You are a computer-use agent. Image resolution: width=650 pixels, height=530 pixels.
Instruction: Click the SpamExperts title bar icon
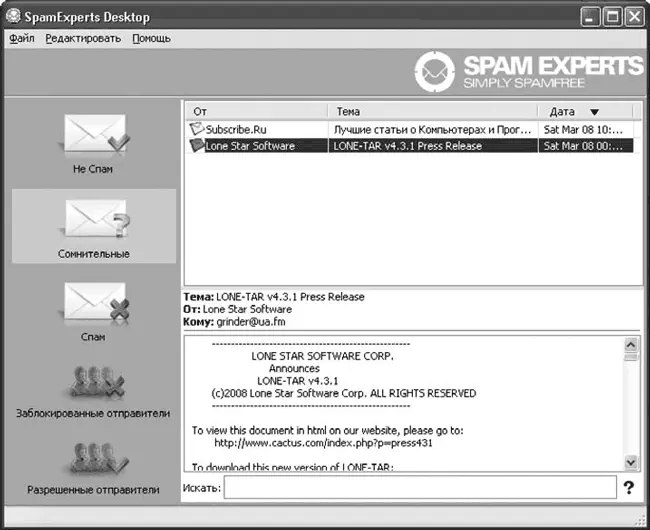(x=13, y=17)
